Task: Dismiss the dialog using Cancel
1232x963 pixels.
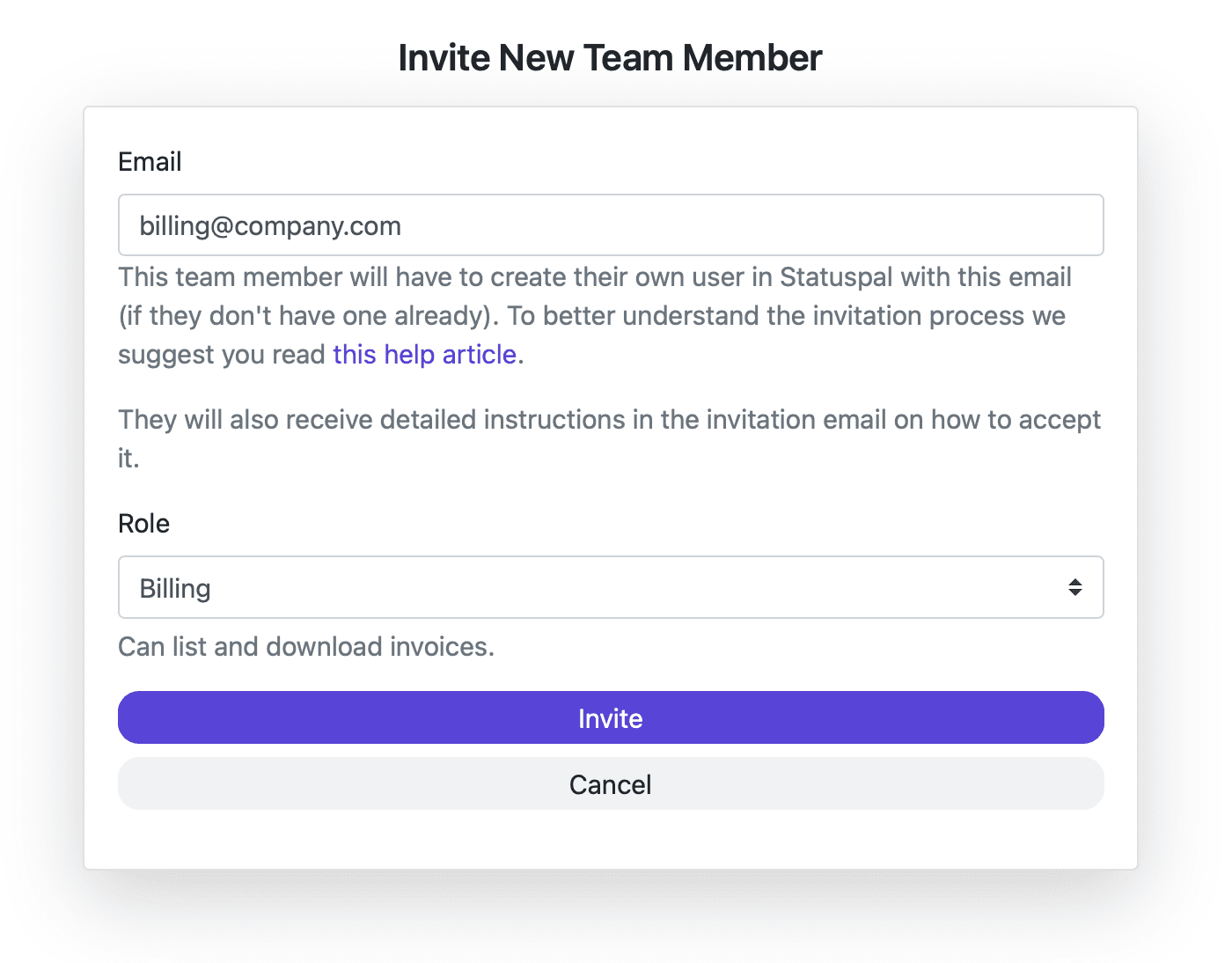Action: click(x=611, y=783)
